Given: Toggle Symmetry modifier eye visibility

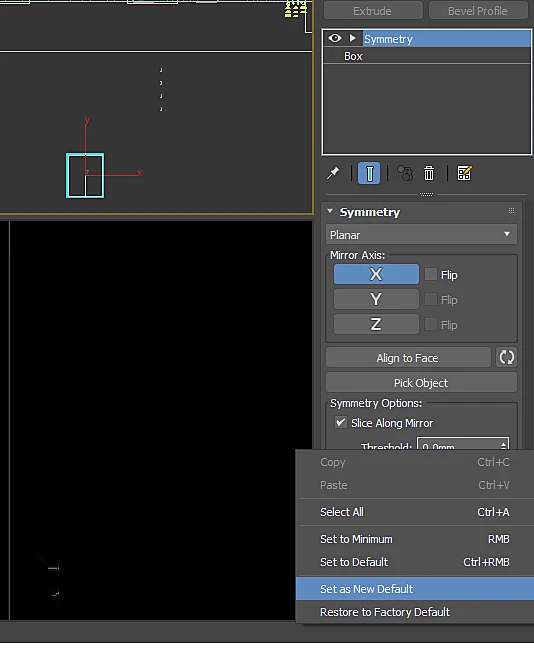Looking at the screenshot, I should point(335,38).
